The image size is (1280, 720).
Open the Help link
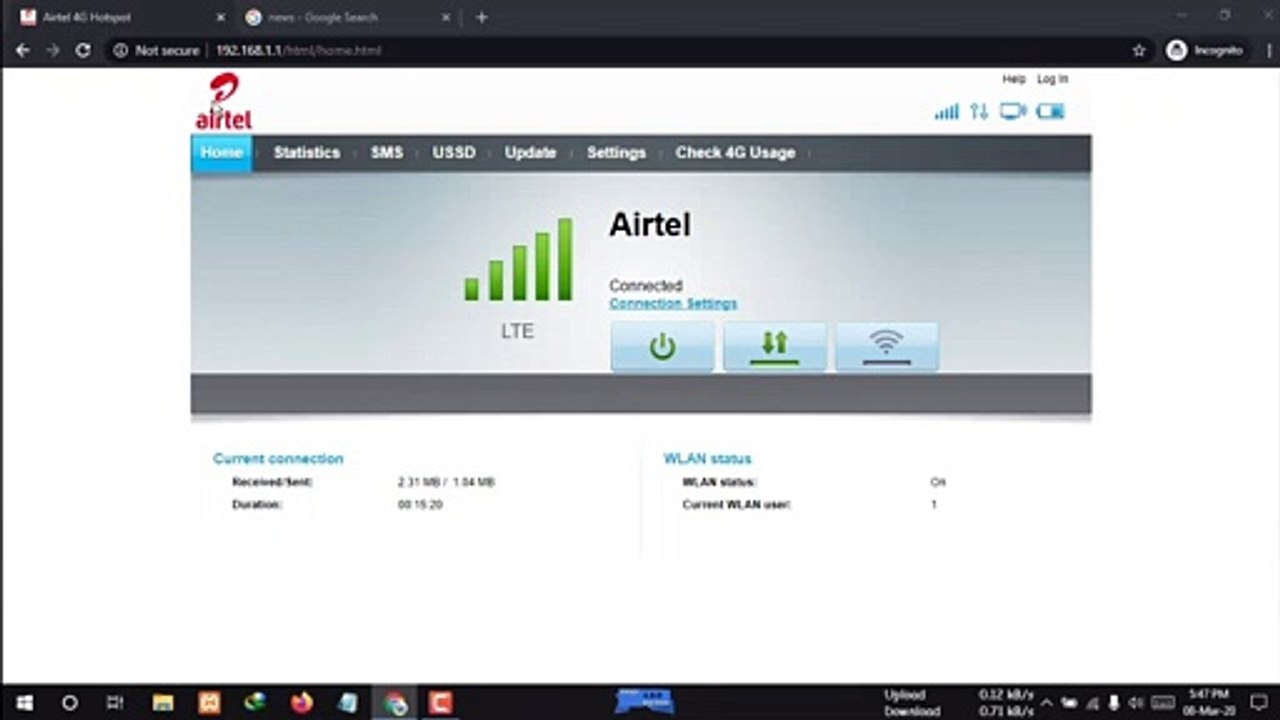(1014, 79)
